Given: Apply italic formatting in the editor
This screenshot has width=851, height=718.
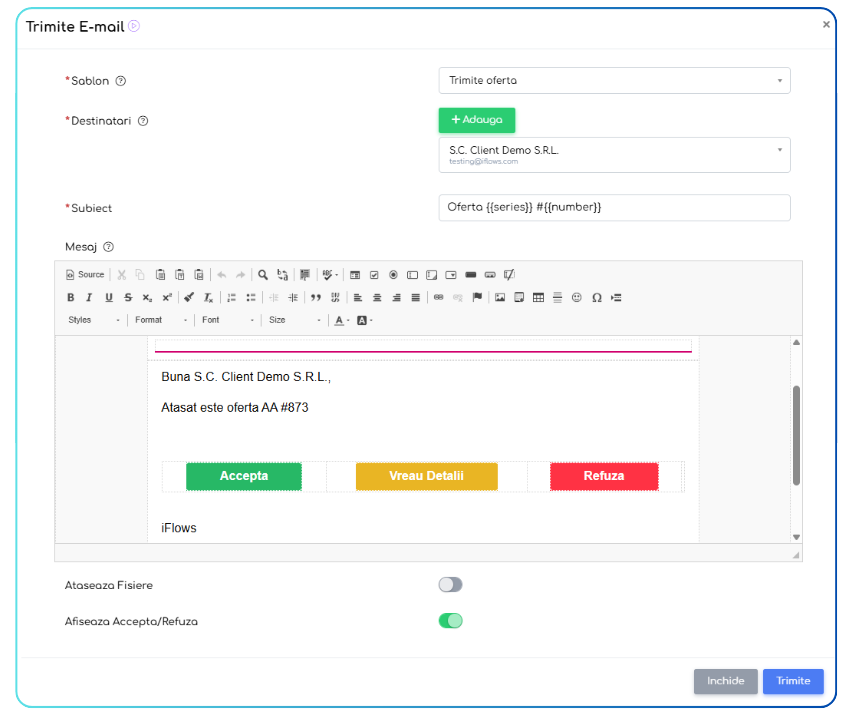Looking at the screenshot, I should pos(89,298).
